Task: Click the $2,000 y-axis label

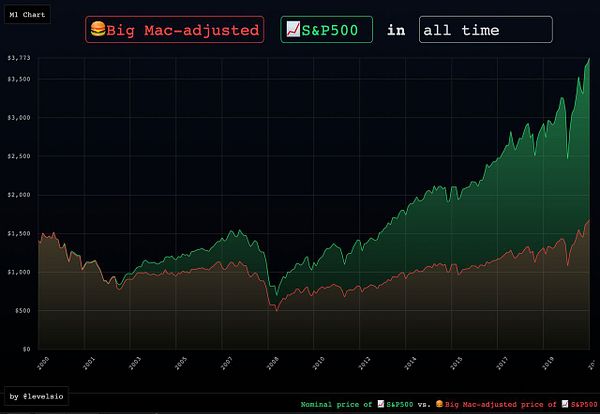Action: 19,195
